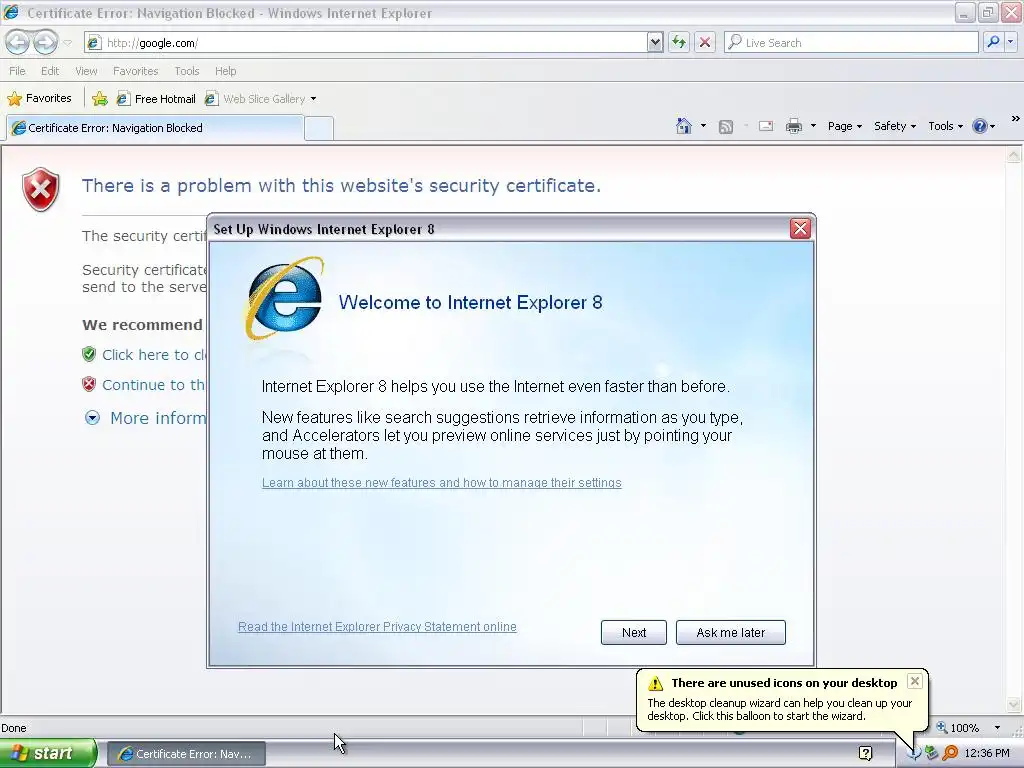Click the network computers tray icon
1024x768 pixels.
(x=932, y=753)
